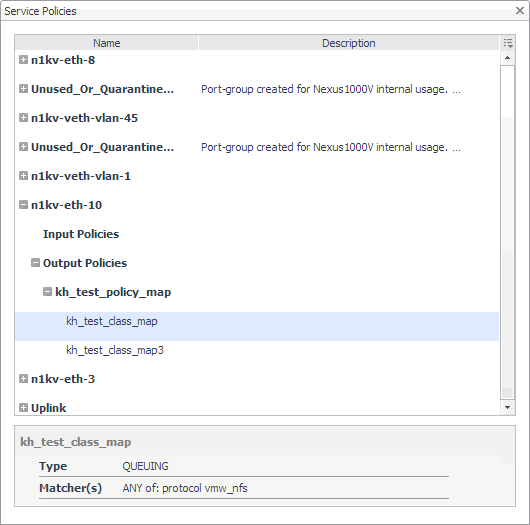
Task: Expand the Unused_Or_Quarantine node below n1kv-veth-vlan-45
Action: (x=23, y=147)
